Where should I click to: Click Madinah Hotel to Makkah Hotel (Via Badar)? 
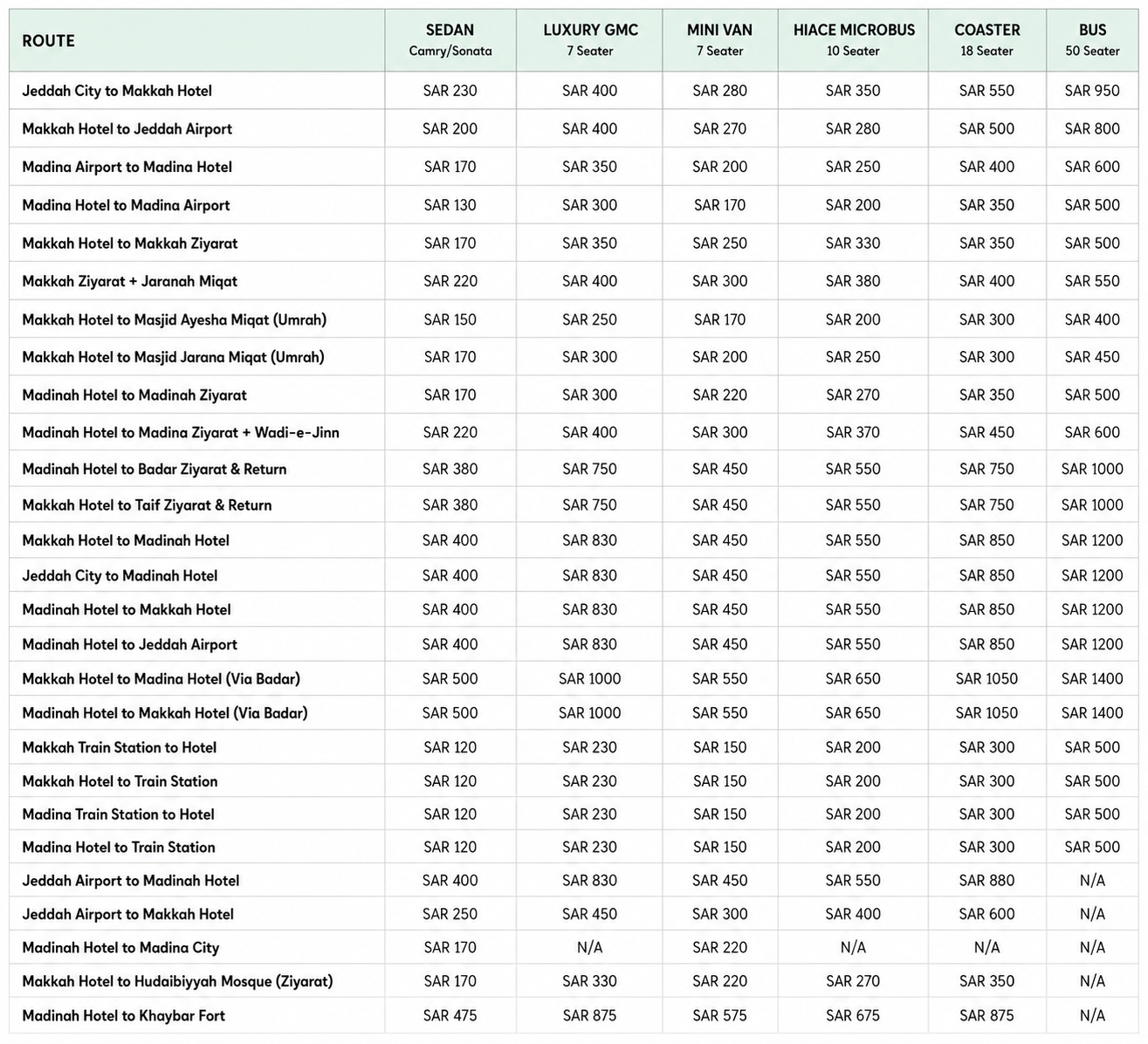(x=165, y=712)
